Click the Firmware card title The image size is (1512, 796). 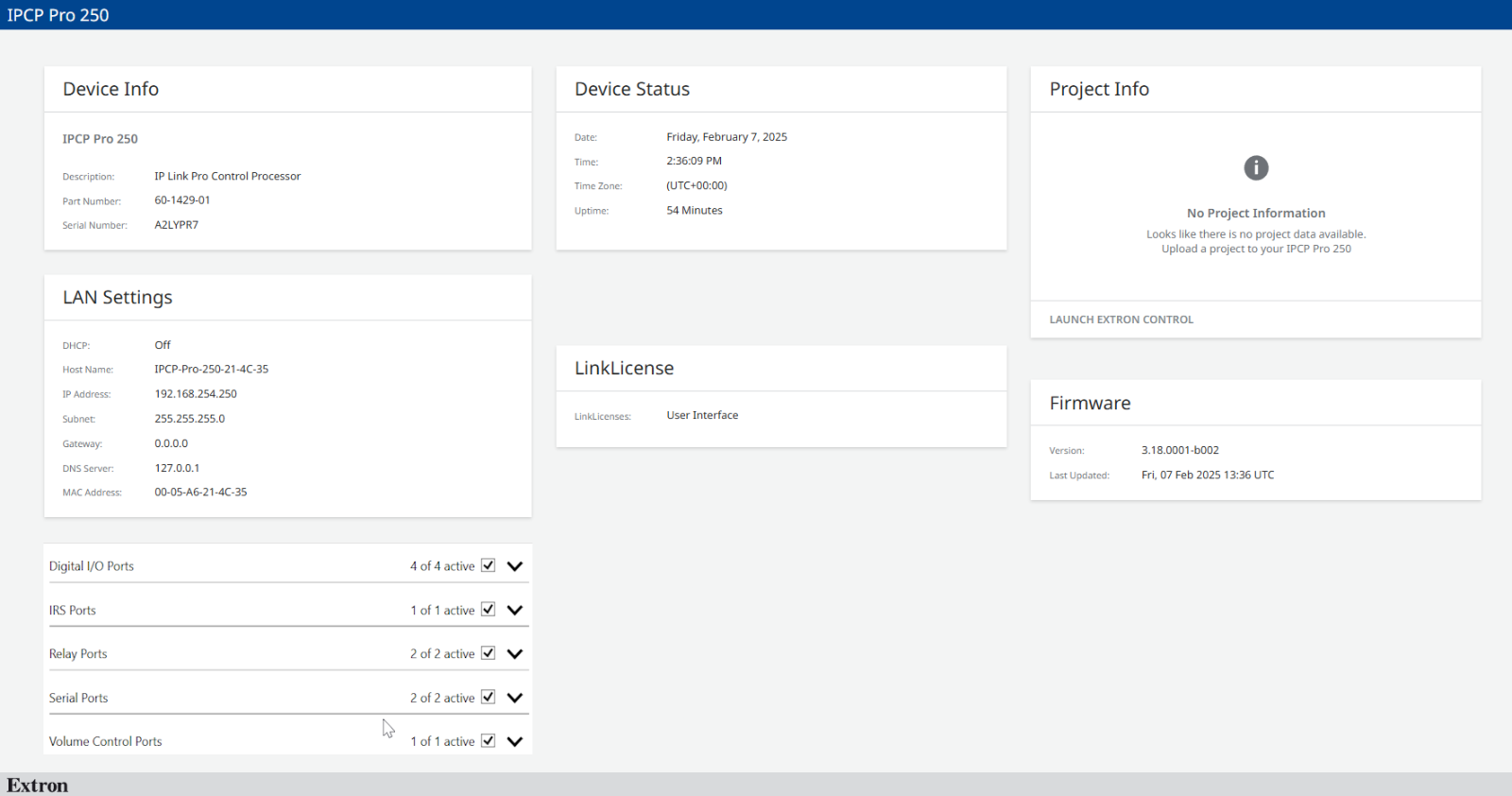tap(1090, 403)
